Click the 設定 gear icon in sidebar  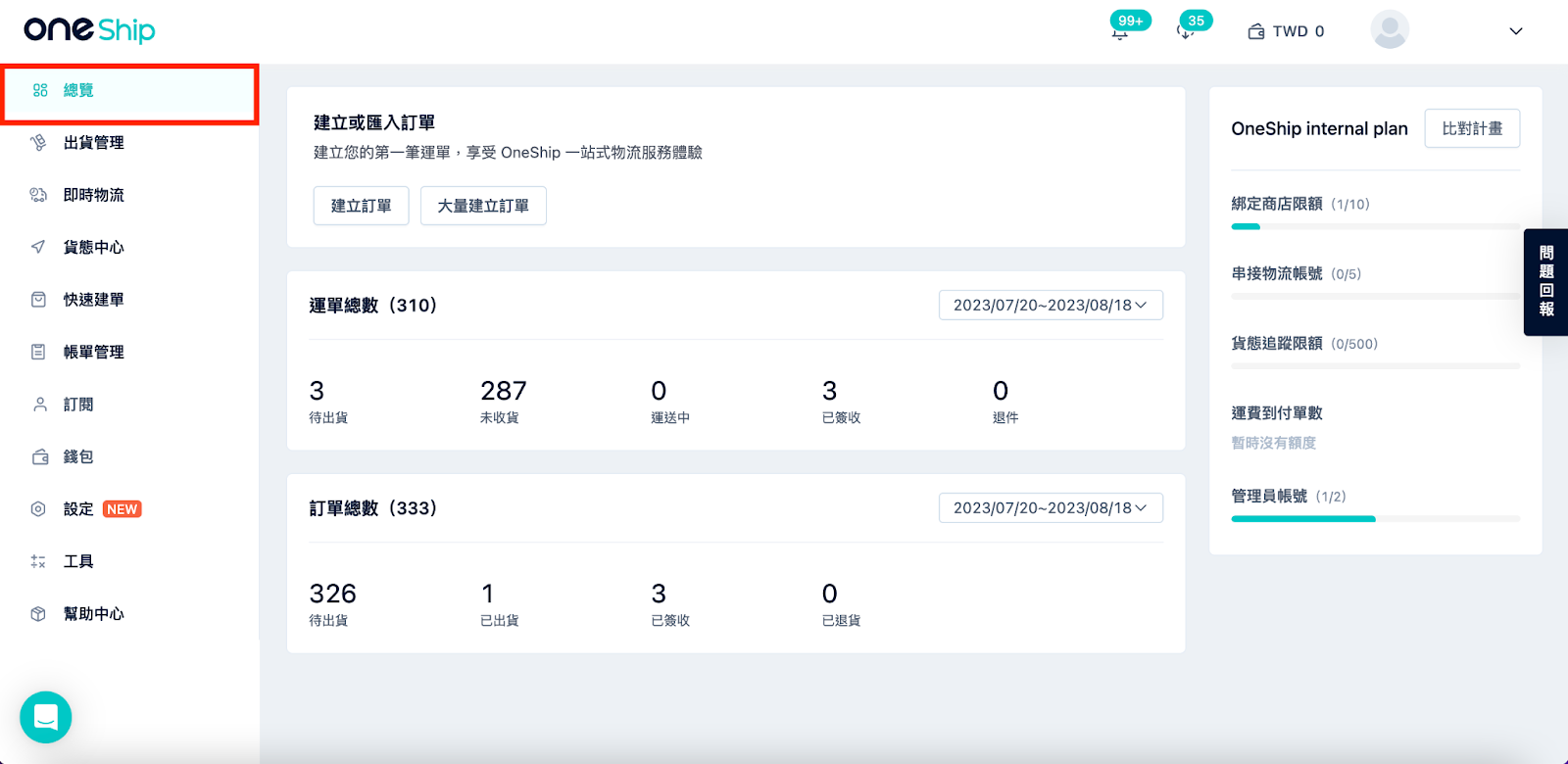coord(38,509)
